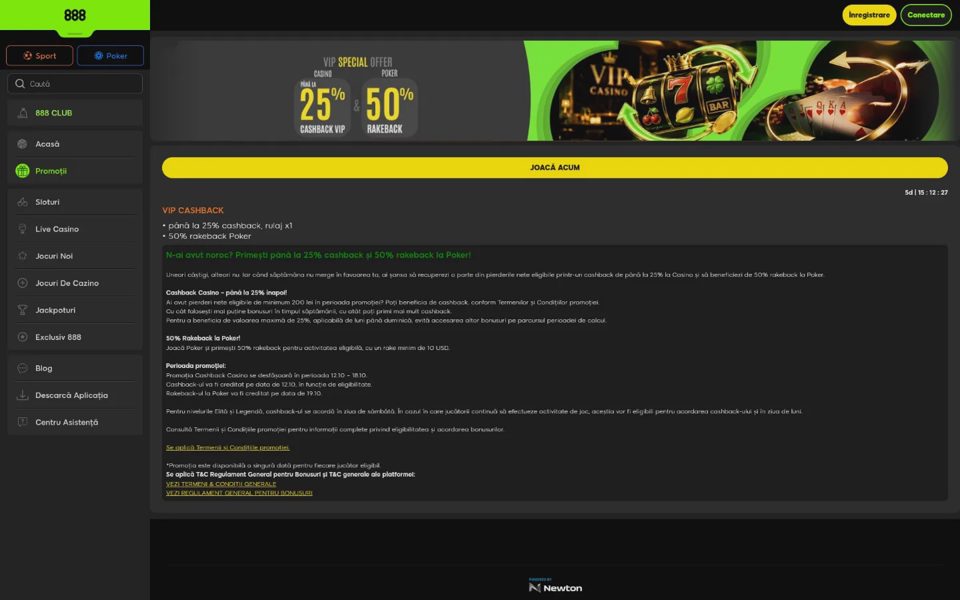The image size is (960, 600).
Task: Open Centru Asistență help page
Action: pos(75,422)
